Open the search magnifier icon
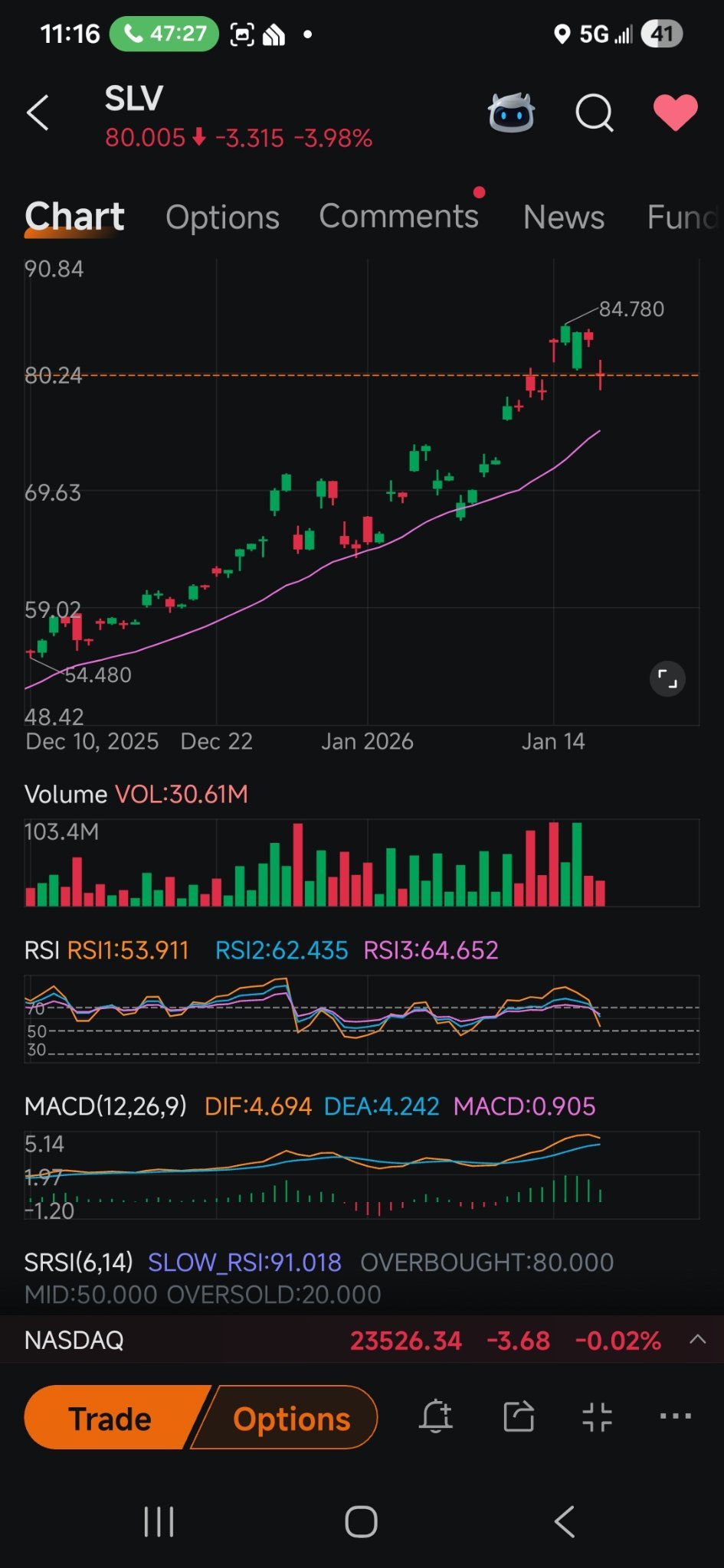Viewport: 724px width, 1568px height. (595, 113)
